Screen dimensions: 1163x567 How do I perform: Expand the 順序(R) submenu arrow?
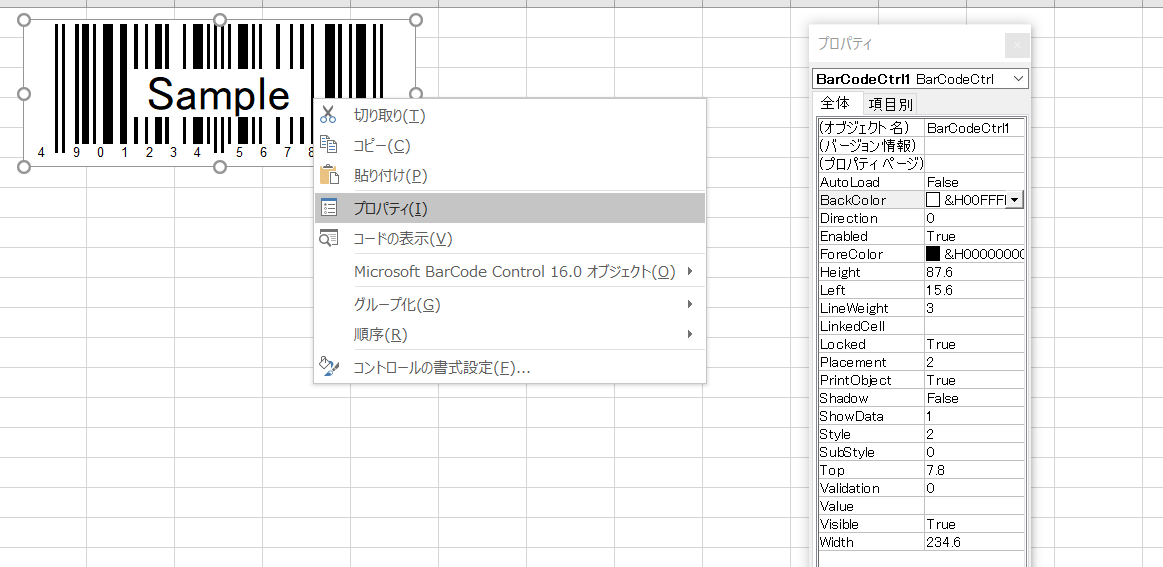pos(690,334)
